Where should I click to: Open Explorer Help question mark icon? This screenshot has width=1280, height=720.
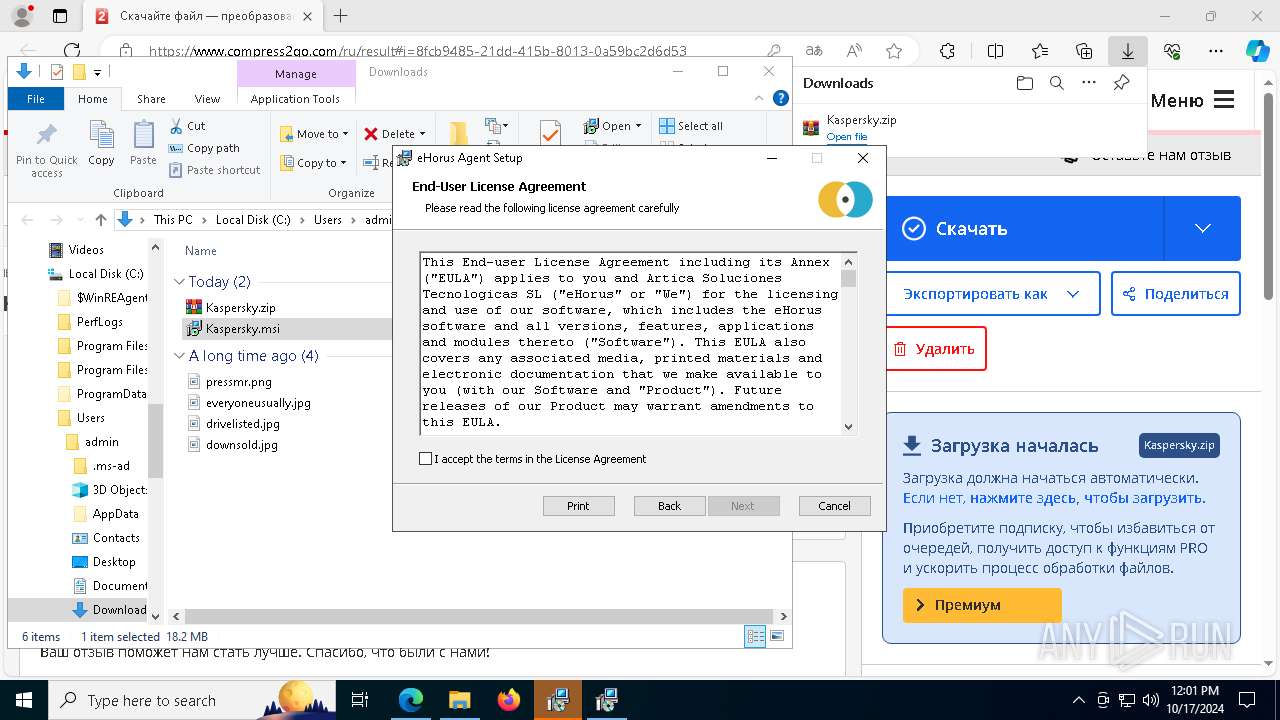[782, 98]
